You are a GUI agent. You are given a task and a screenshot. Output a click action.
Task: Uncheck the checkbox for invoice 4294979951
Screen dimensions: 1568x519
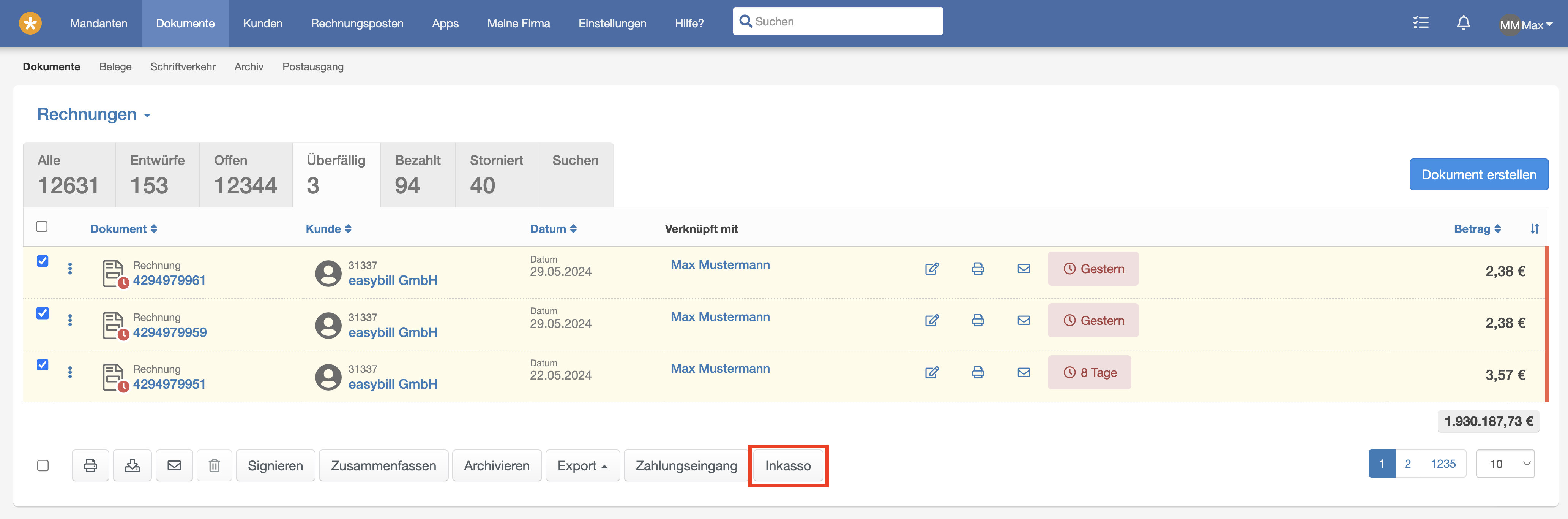point(43,365)
